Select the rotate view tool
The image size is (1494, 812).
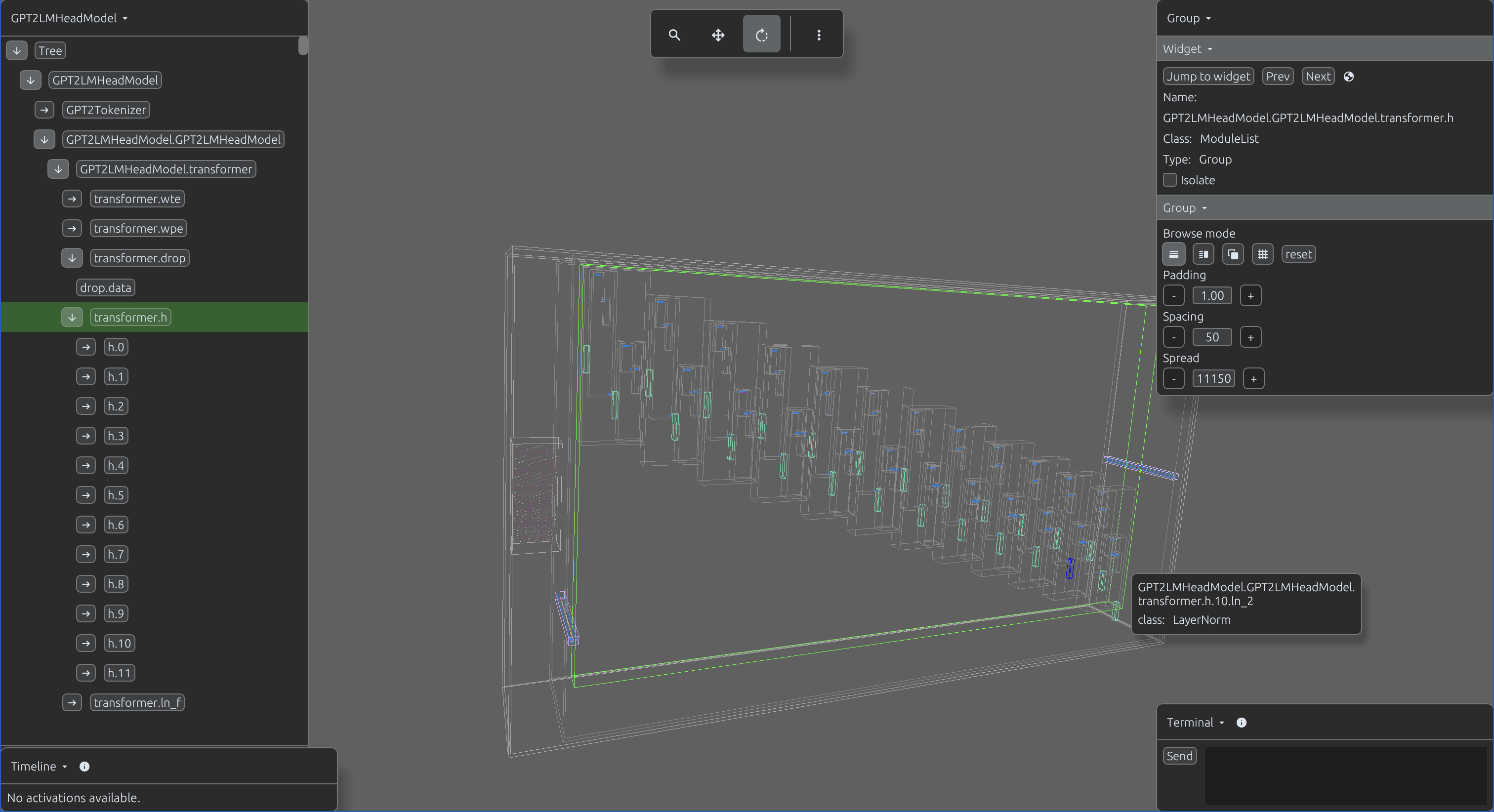pos(761,35)
